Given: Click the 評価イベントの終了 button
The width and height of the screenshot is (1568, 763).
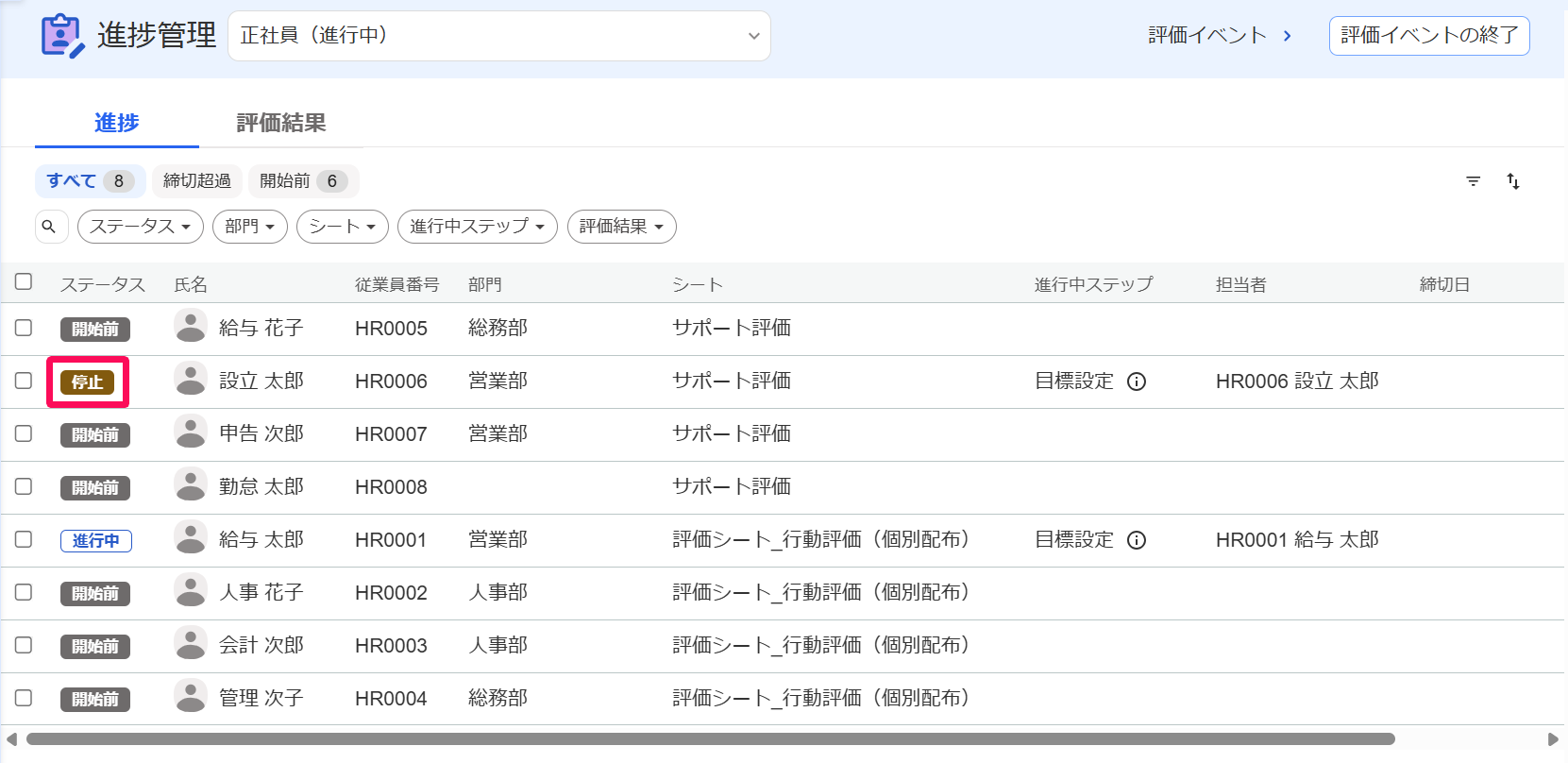Looking at the screenshot, I should click(1429, 36).
